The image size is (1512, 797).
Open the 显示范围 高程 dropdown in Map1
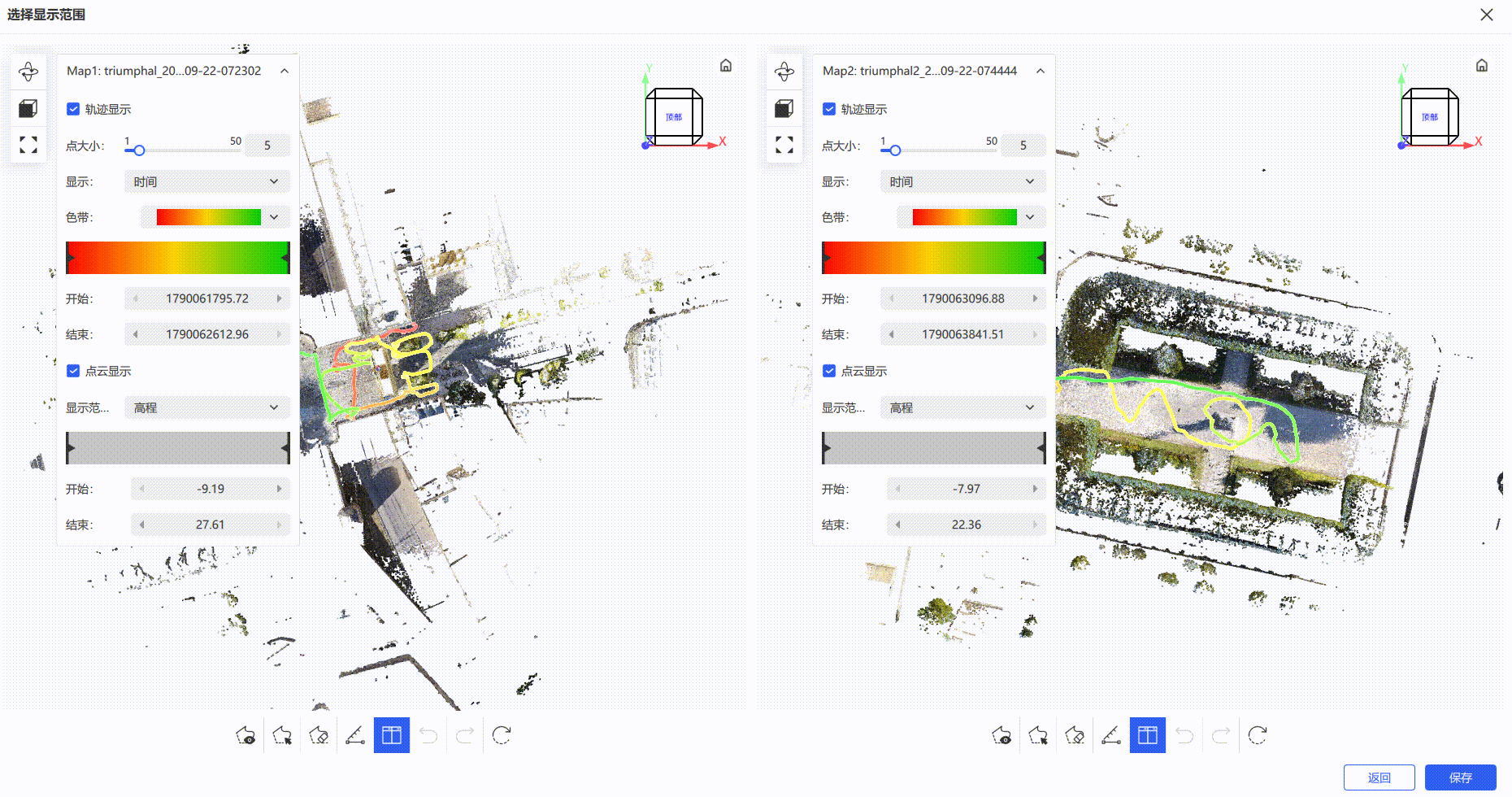(x=207, y=407)
